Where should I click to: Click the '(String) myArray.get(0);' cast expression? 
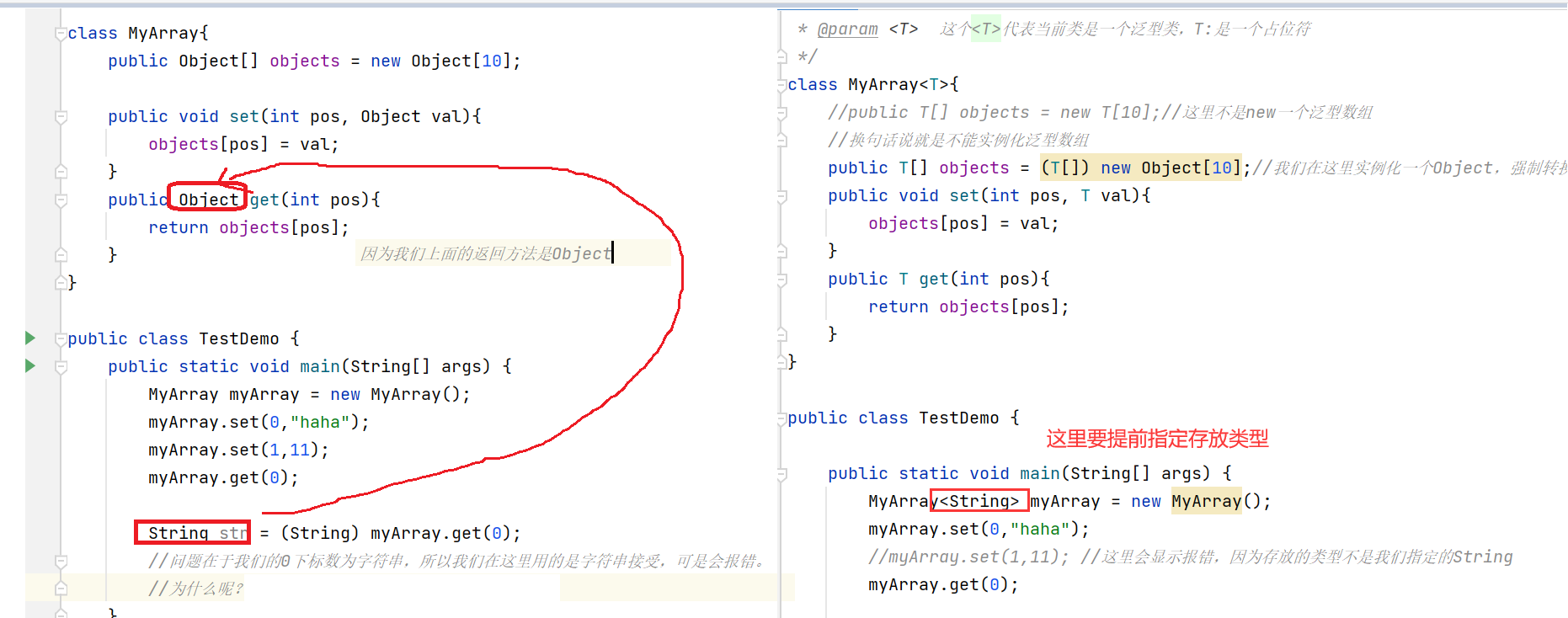(x=400, y=534)
